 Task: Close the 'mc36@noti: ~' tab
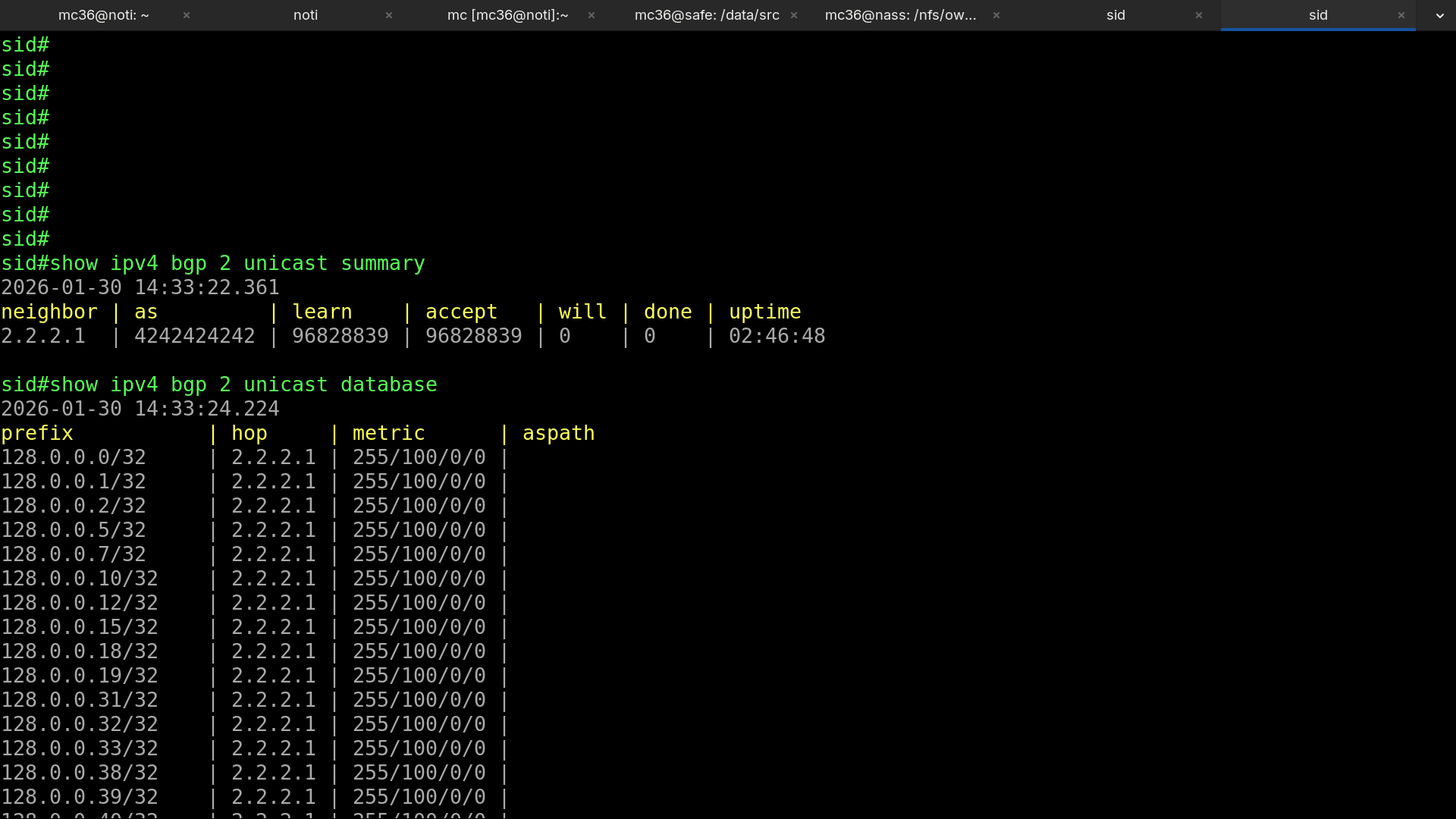point(187,15)
